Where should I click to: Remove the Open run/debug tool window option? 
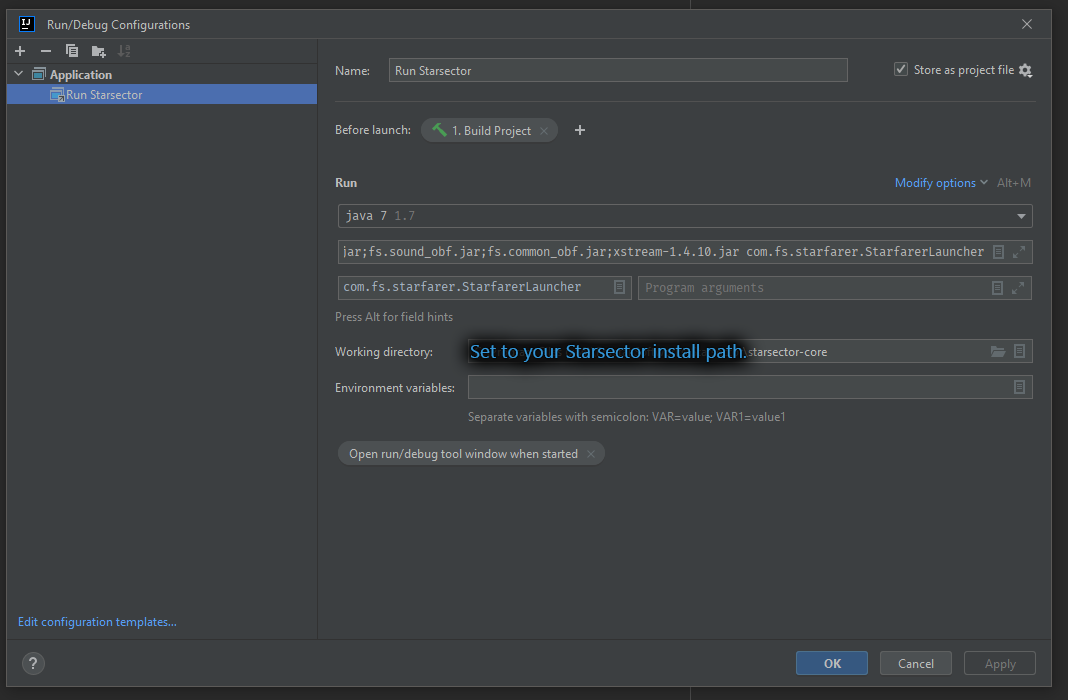pyautogui.click(x=591, y=454)
